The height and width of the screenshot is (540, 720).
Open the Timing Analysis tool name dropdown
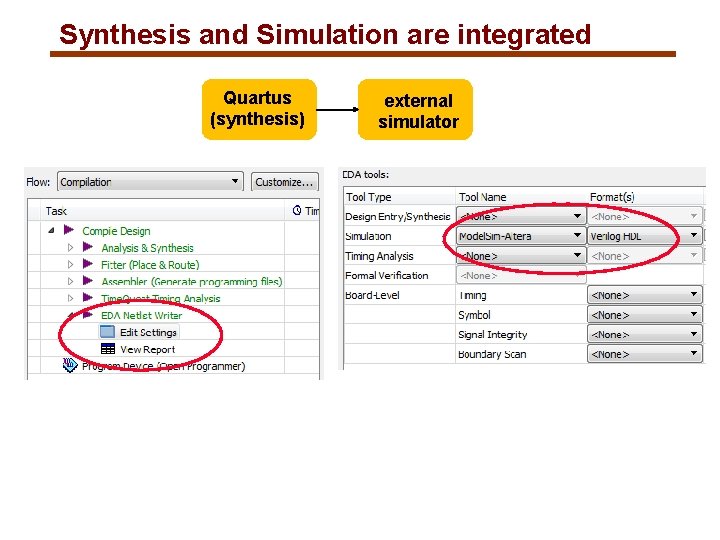[521, 256]
